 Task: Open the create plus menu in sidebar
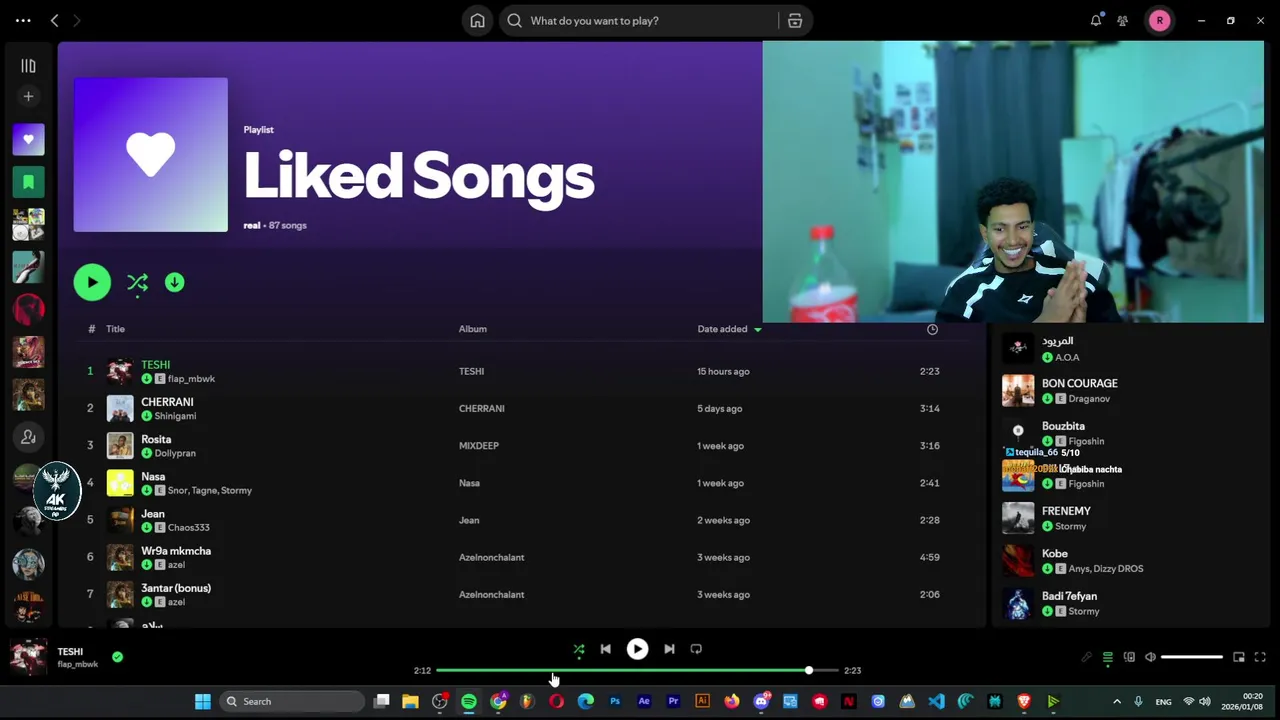(28, 96)
